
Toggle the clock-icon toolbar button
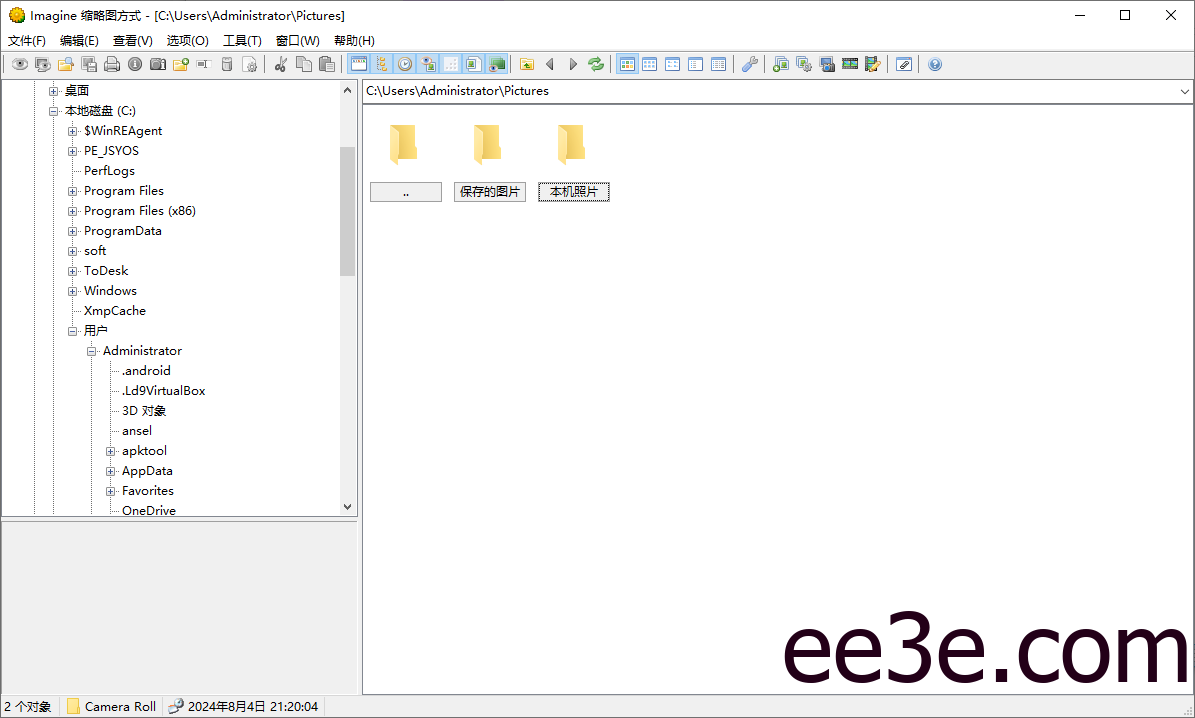tap(405, 65)
